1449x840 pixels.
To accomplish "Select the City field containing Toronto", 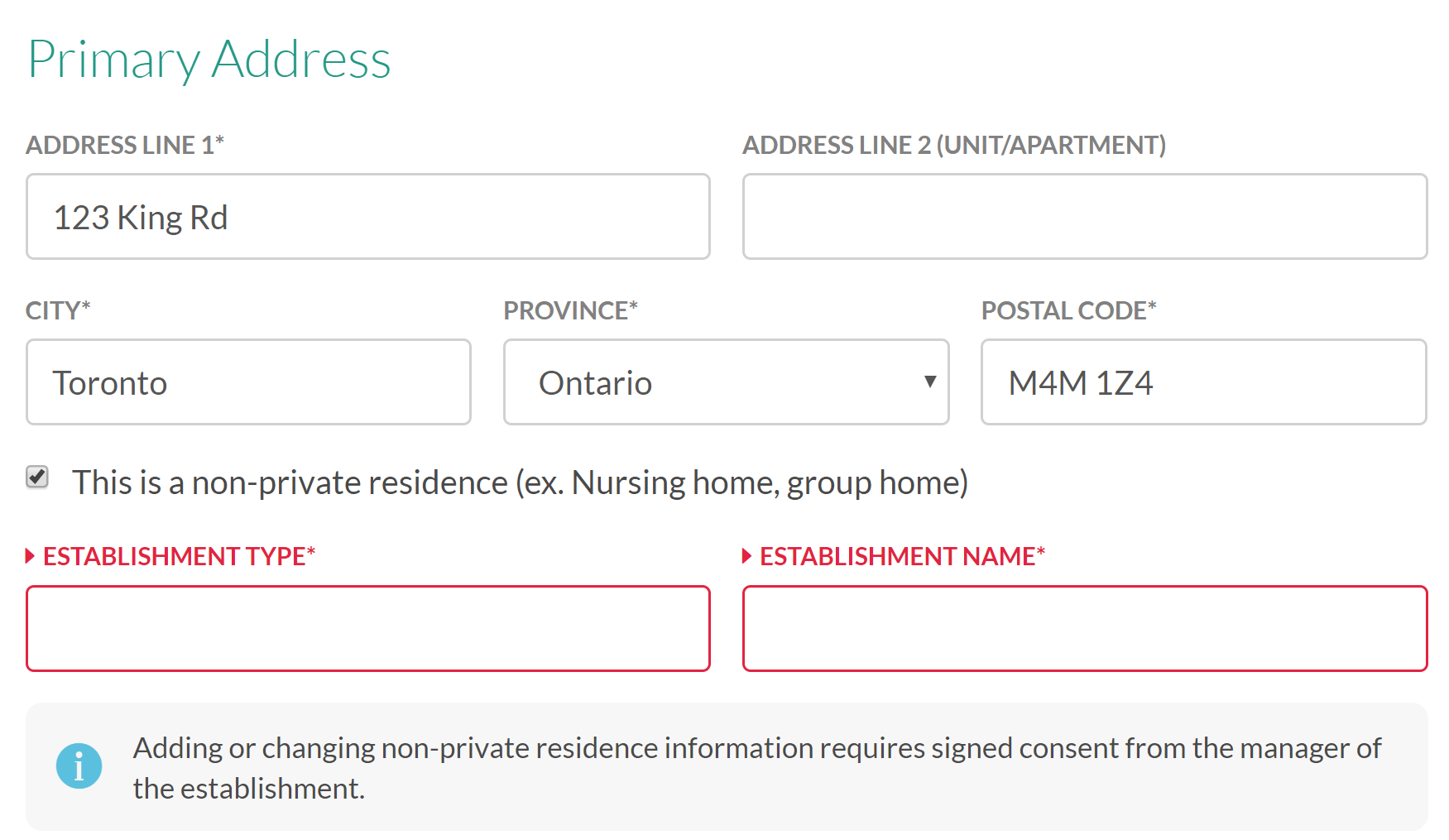I will click(248, 382).
